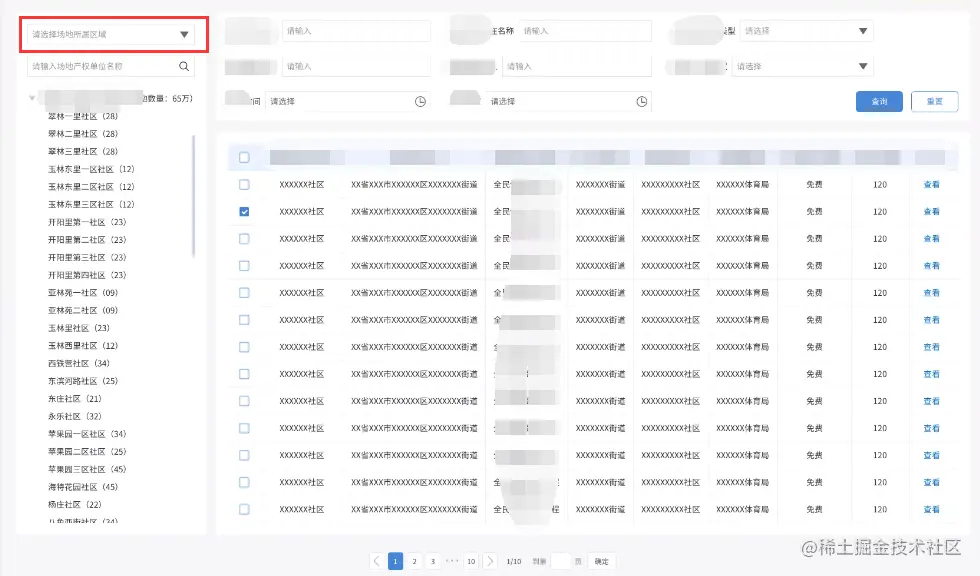Open the clock icon of the left time picker
The width and height of the screenshot is (980, 576).
421,101
